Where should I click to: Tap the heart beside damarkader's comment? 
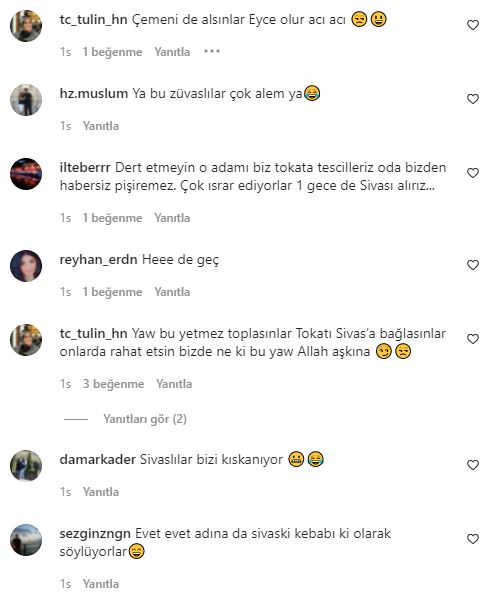[472, 465]
